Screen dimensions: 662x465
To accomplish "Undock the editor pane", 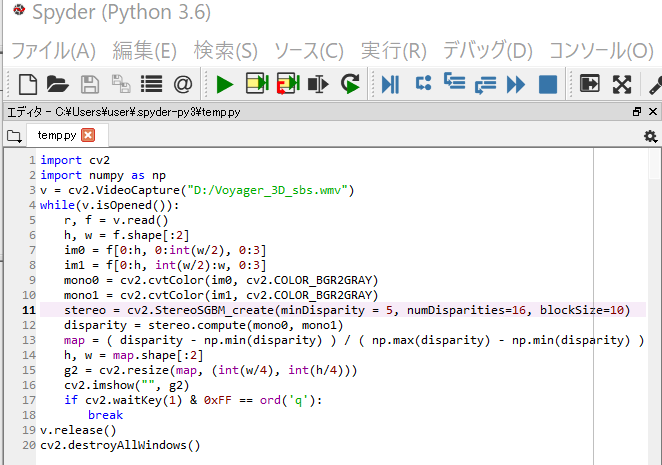I will (637, 111).
